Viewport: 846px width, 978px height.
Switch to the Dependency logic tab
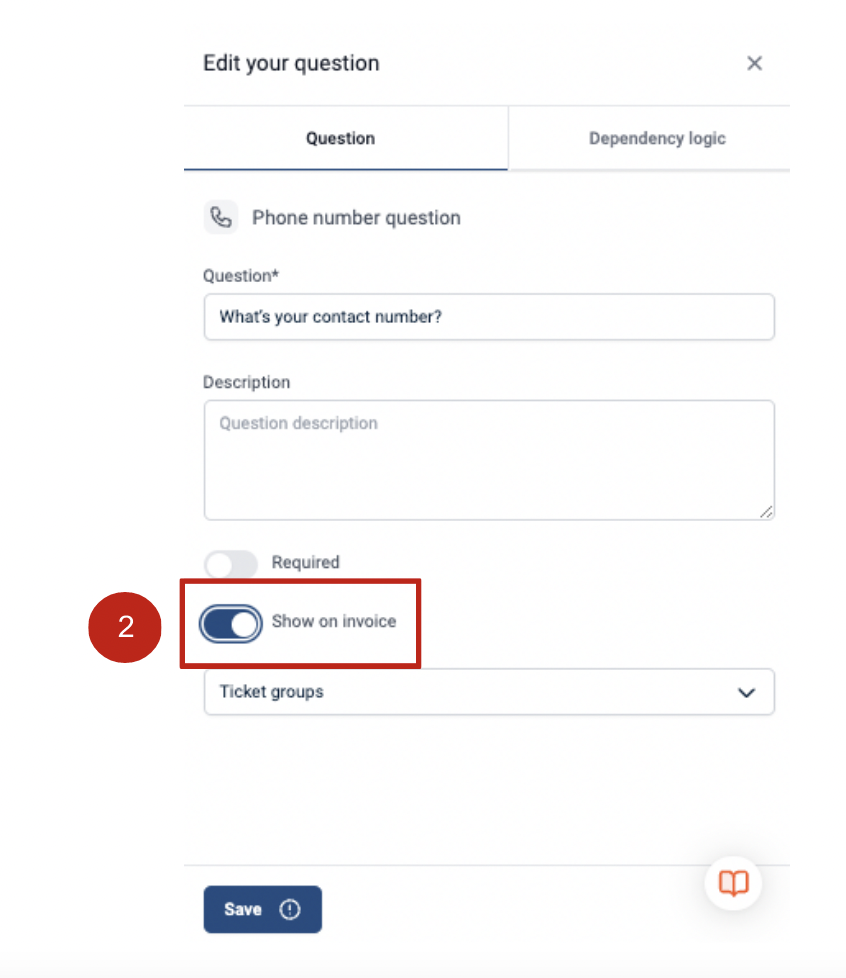(x=656, y=138)
